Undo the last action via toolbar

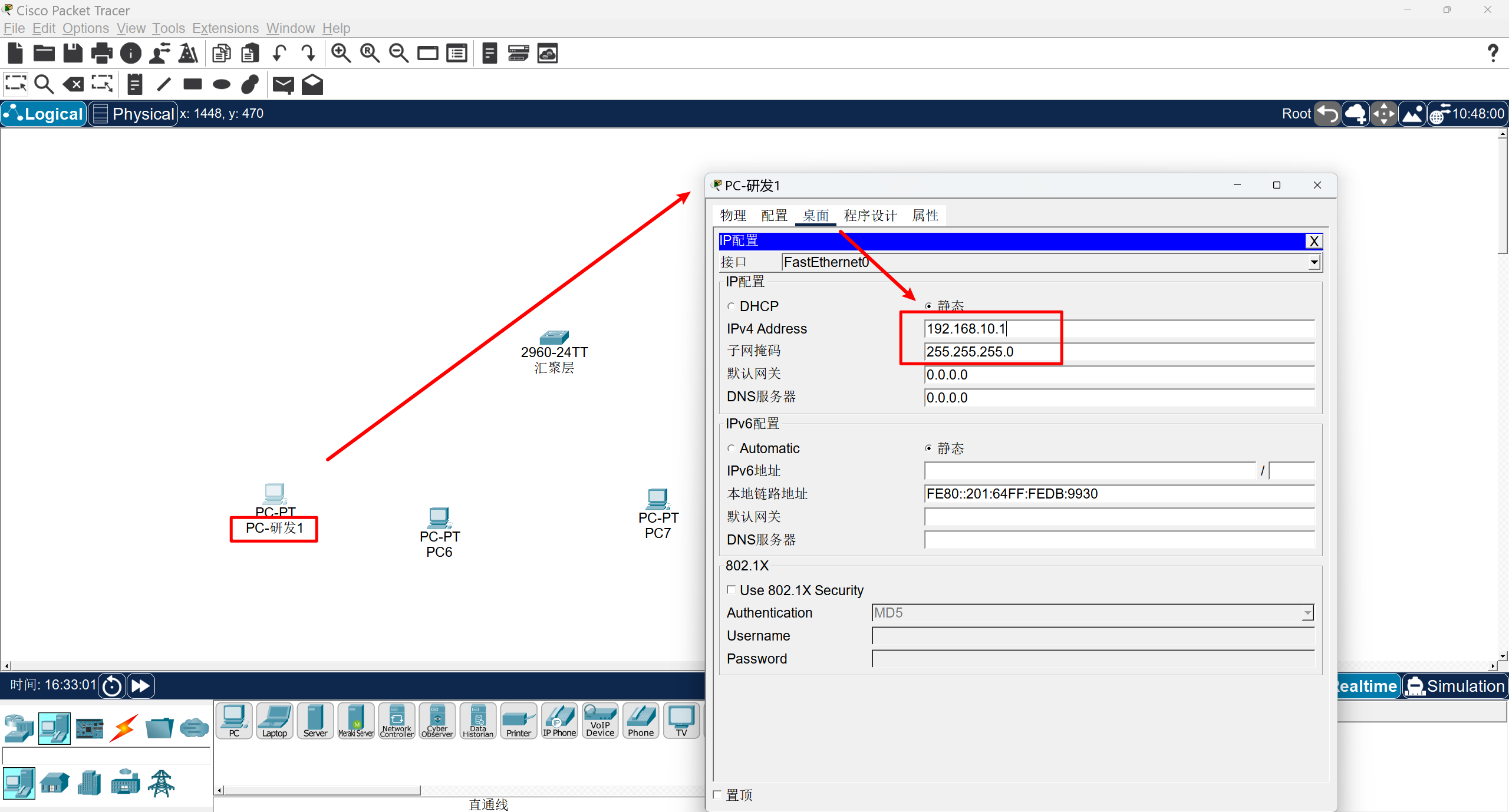(279, 53)
